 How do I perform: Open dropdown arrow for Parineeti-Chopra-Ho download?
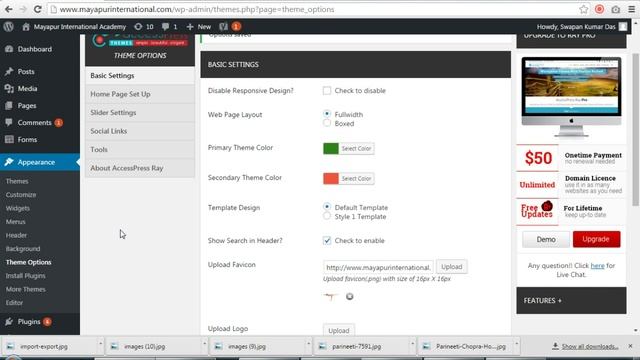pyautogui.click(x=516, y=344)
